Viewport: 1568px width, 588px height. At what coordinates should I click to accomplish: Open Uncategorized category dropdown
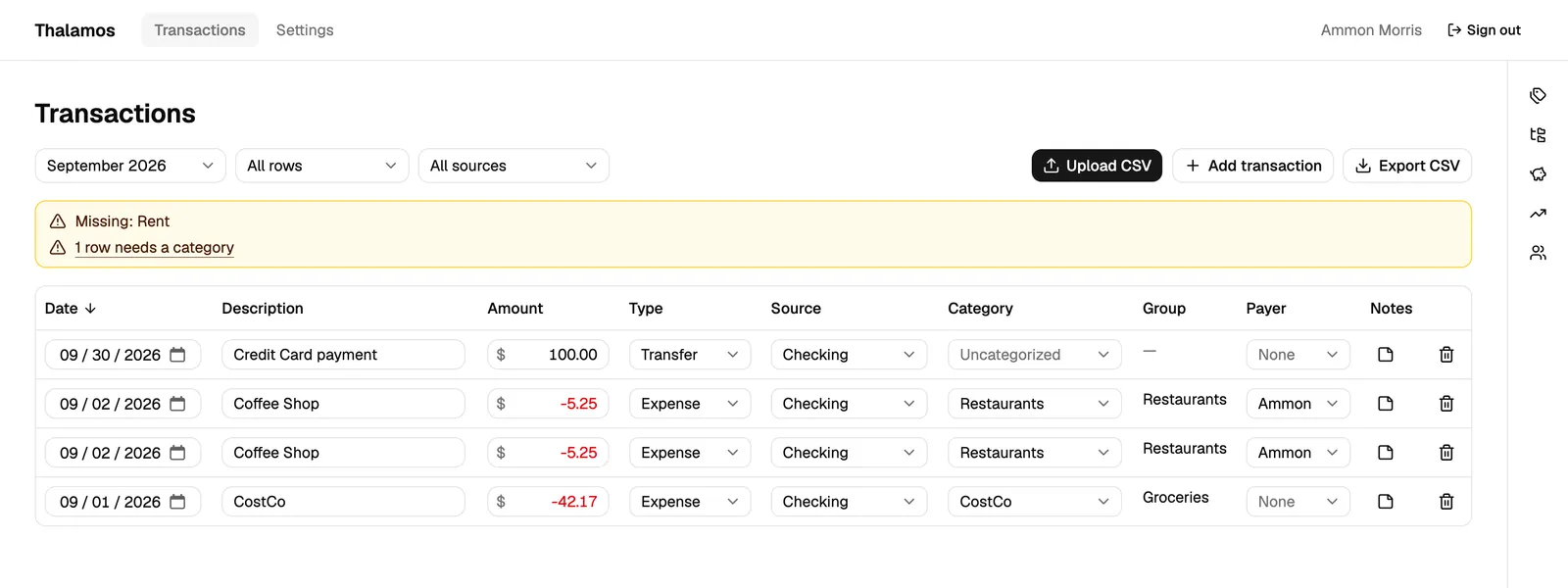click(1034, 355)
